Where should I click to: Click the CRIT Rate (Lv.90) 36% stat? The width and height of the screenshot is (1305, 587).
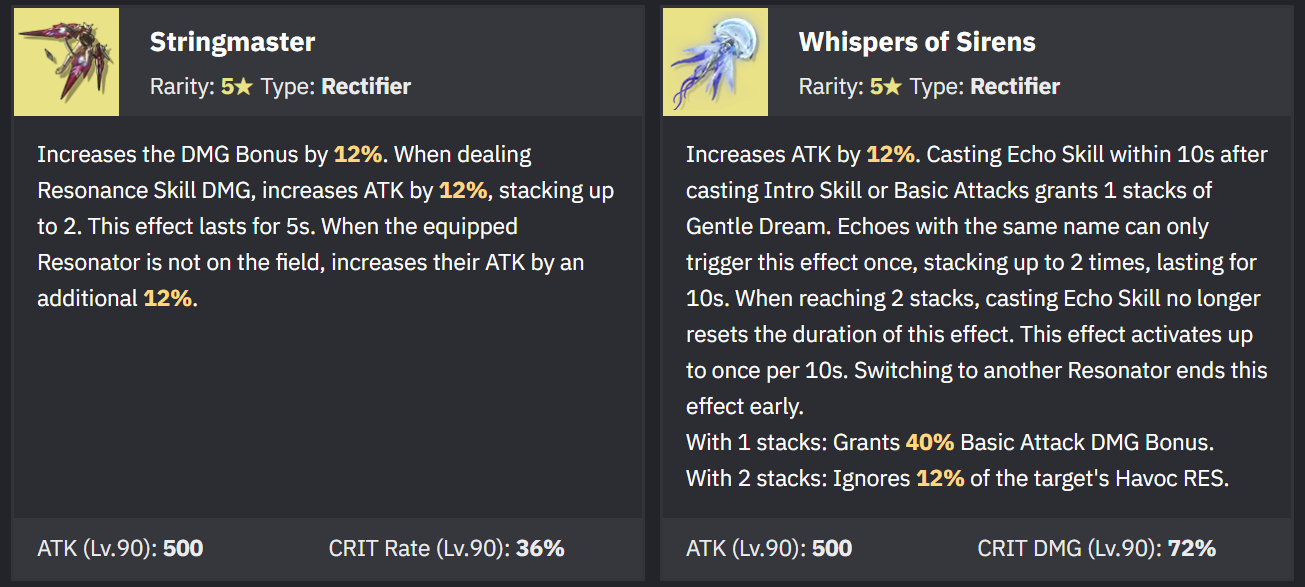coord(447,548)
